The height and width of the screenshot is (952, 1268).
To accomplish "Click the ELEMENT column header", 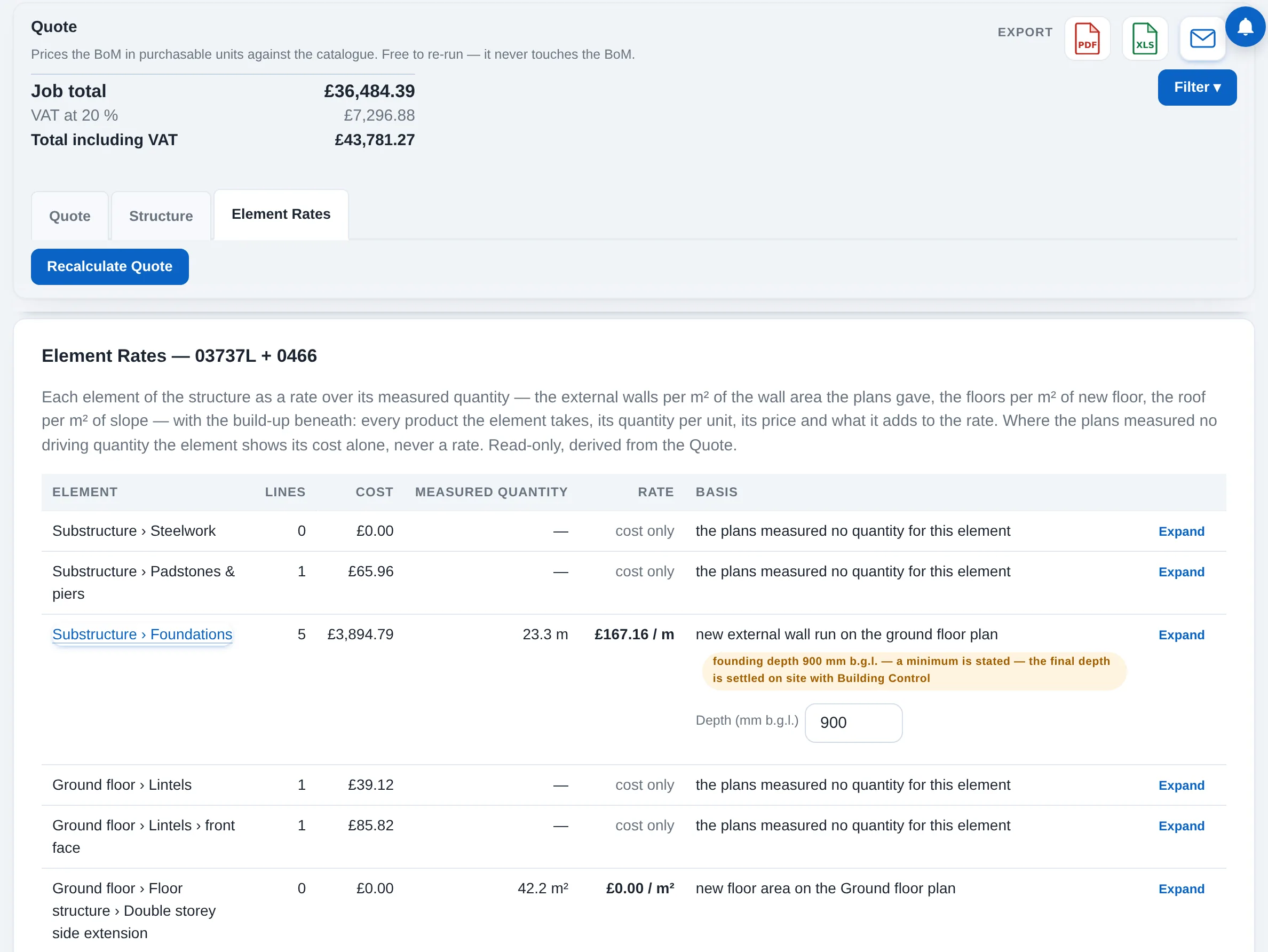I will coord(85,492).
